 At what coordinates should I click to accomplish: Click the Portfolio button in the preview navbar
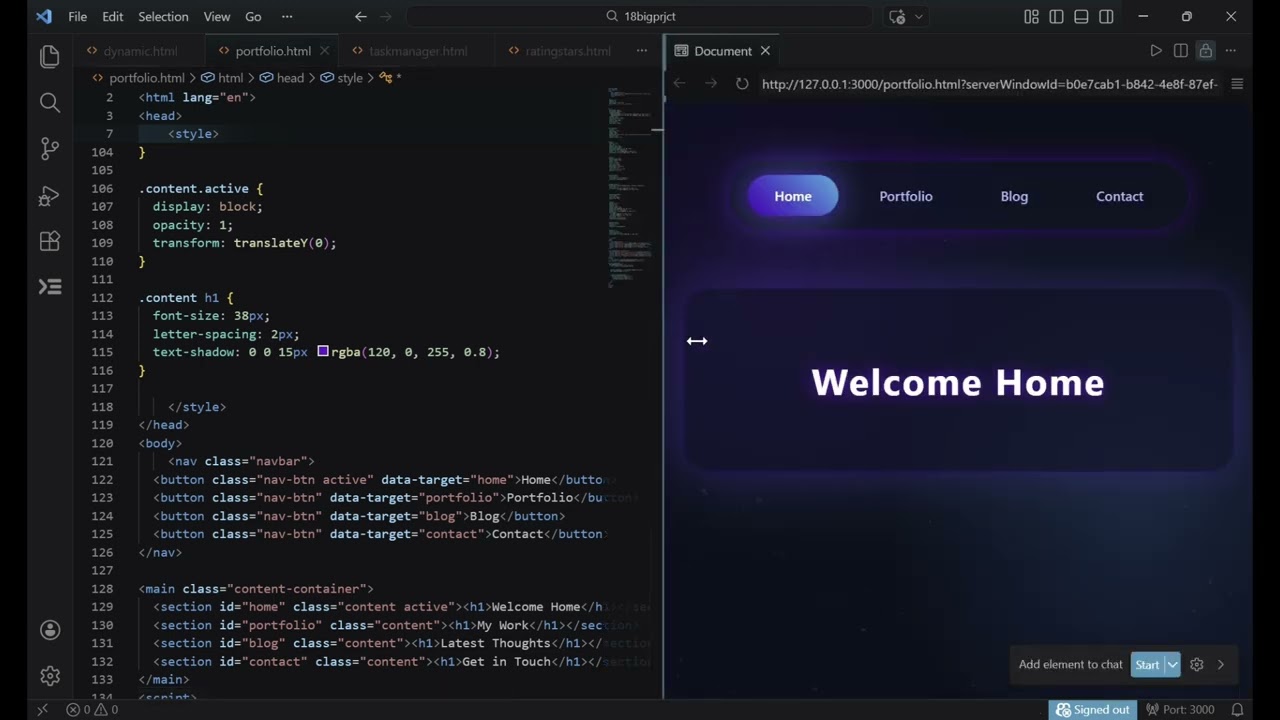tap(906, 196)
